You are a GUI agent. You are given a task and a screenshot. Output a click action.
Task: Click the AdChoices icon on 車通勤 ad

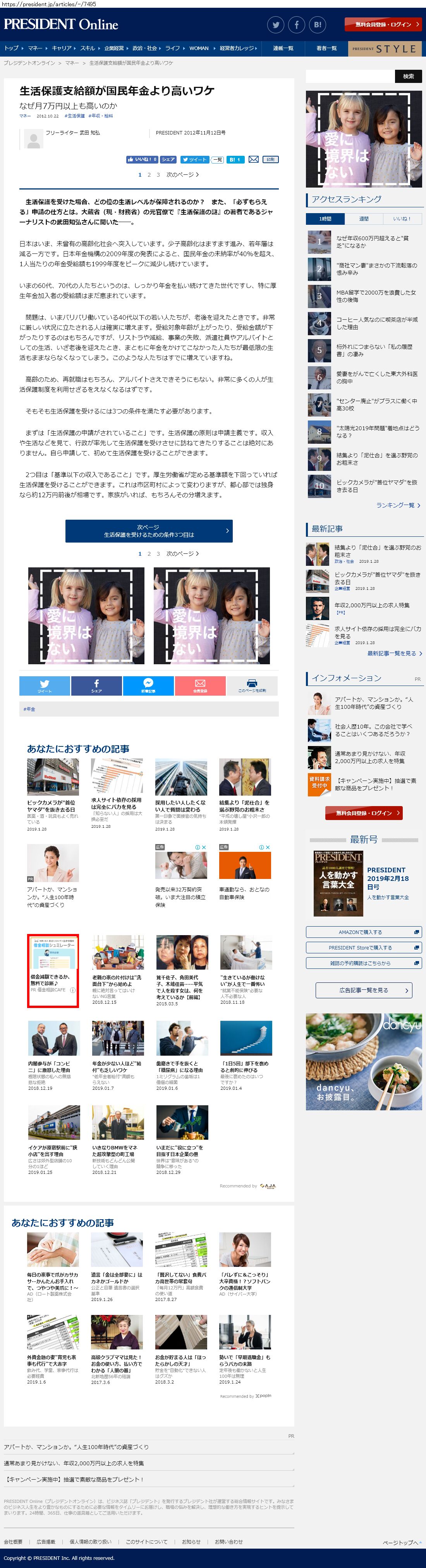click(262, 847)
